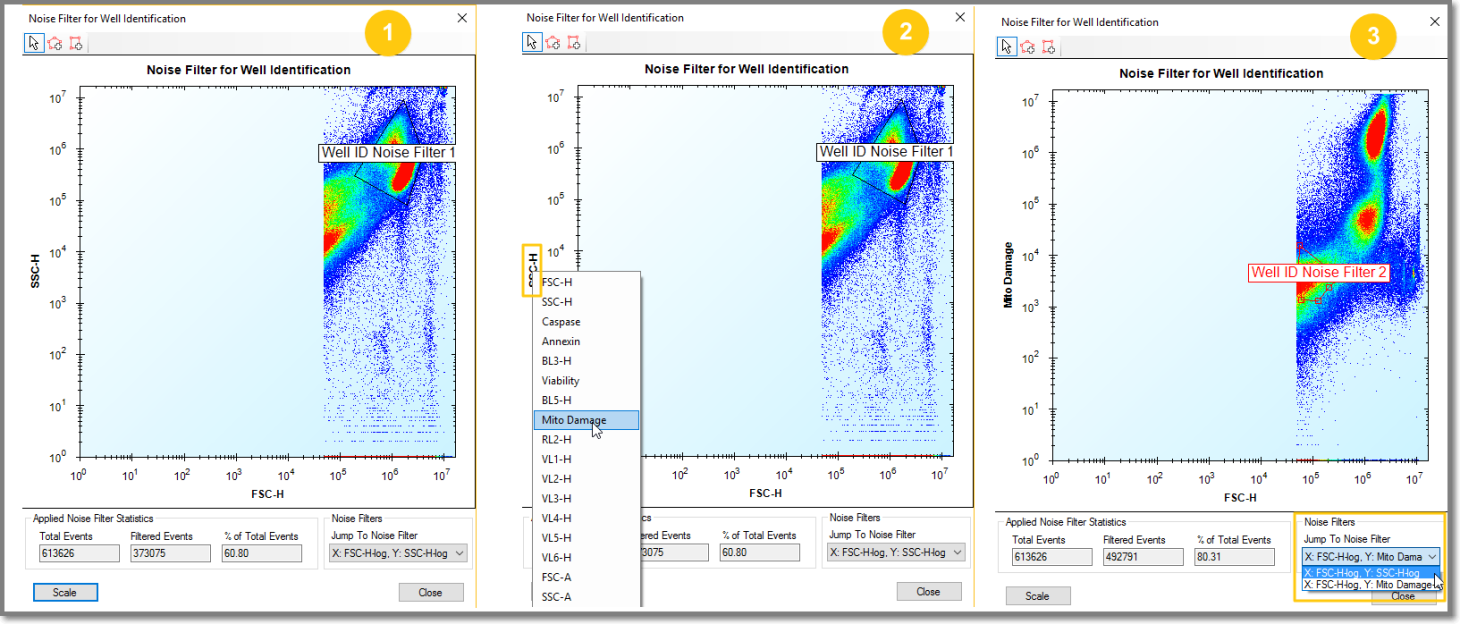Viewport: 1460px width, 624px height.
Task: Select the arrow pointer tool in window 1
Action: (x=34, y=43)
